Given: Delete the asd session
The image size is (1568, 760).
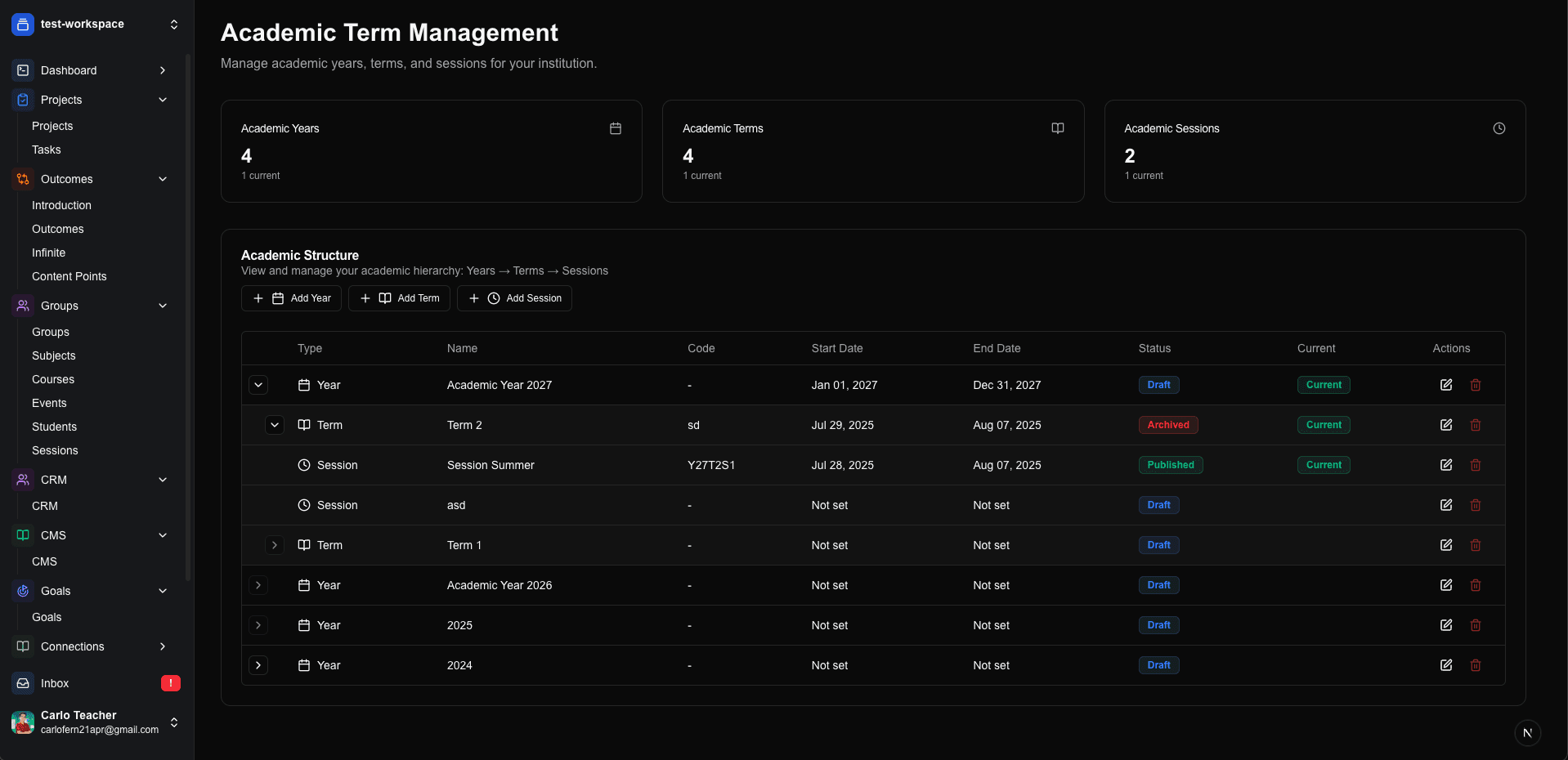Looking at the screenshot, I should coord(1475,505).
